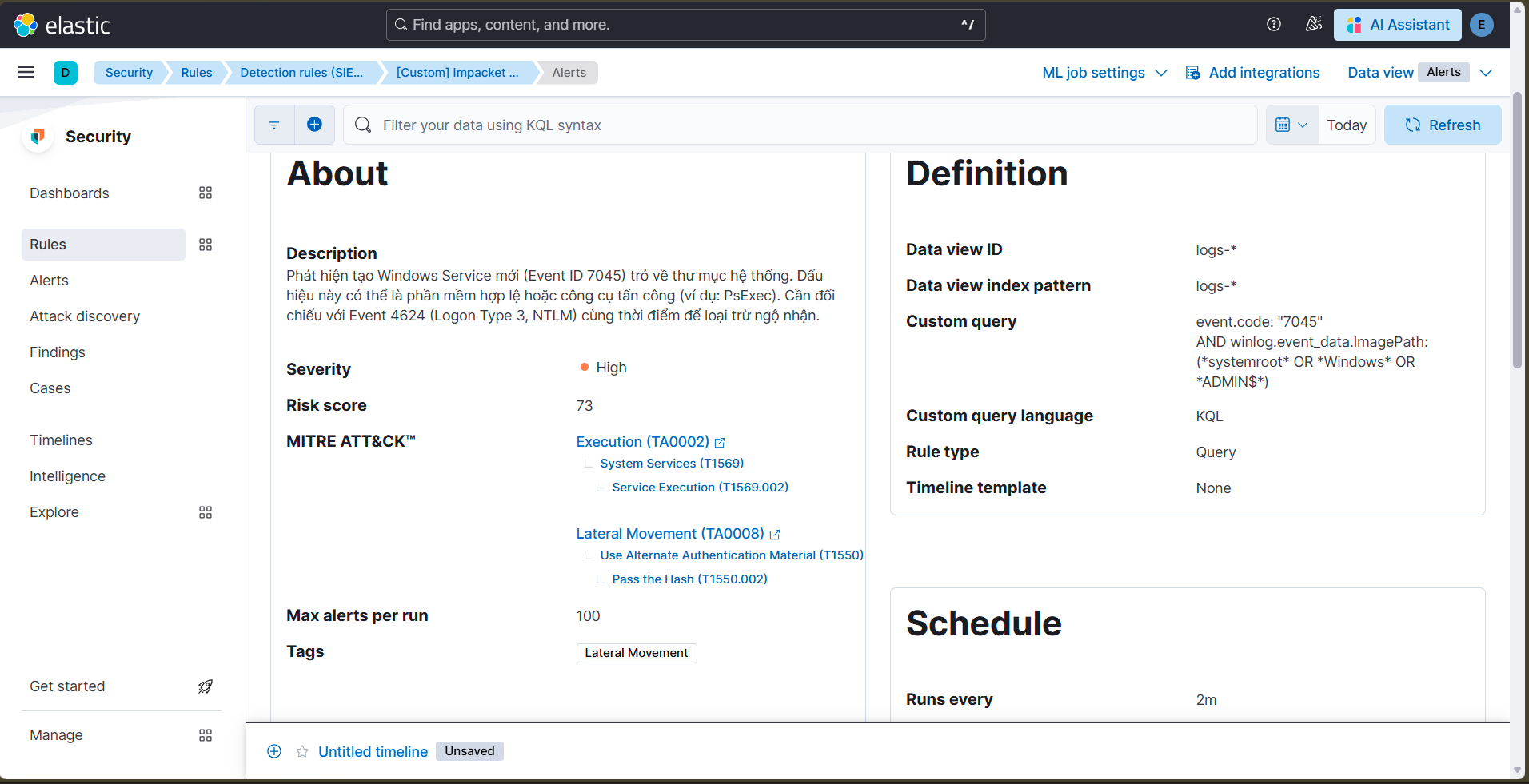Open the hamburger navigation menu
Viewport: 1529px width, 784px height.
[26, 72]
